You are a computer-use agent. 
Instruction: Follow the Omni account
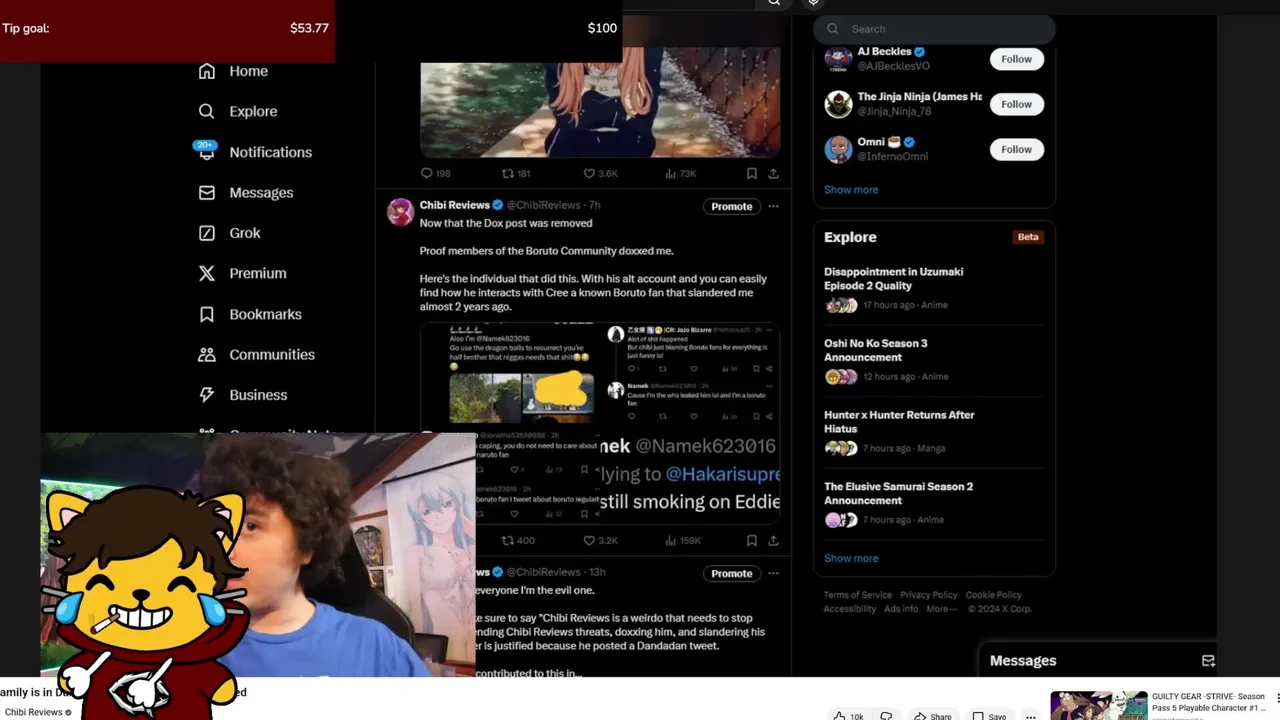pyautogui.click(x=1016, y=149)
